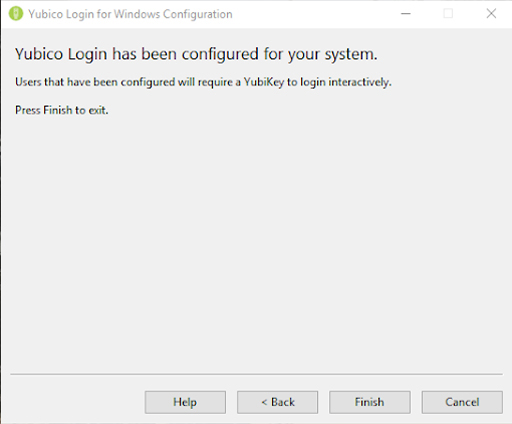This screenshot has height=424, width=512.
Task: Click the grayed-out maximize window button
Action: (448, 14)
